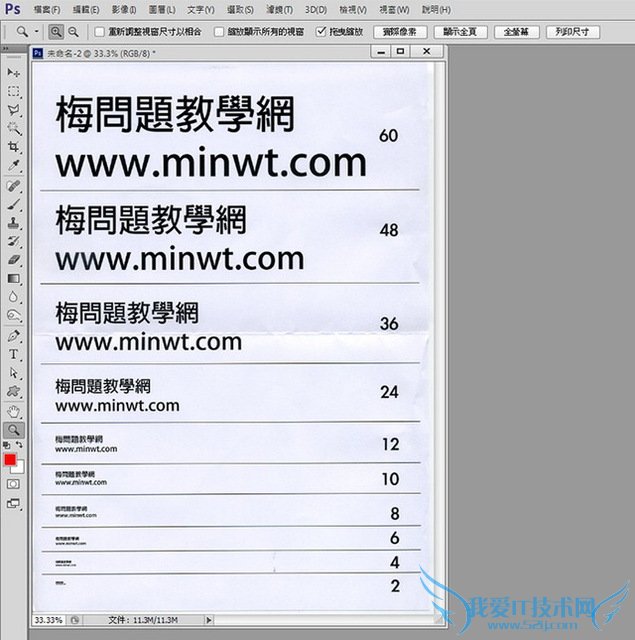This screenshot has width=635, height=640.
Task: Enable zoom all windows checkbox
Action: point(219,32)
